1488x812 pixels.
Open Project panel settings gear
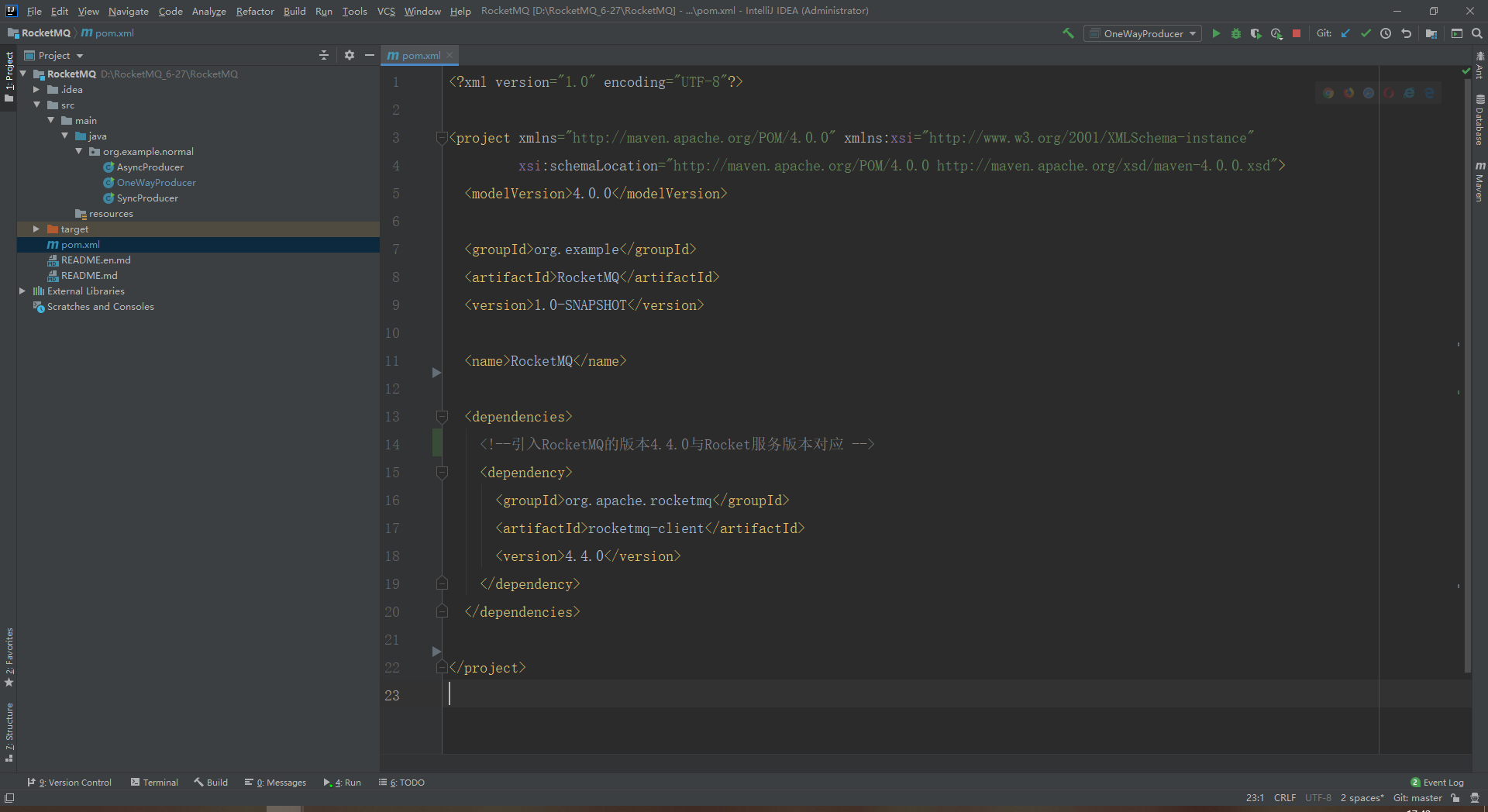[349, 55]
